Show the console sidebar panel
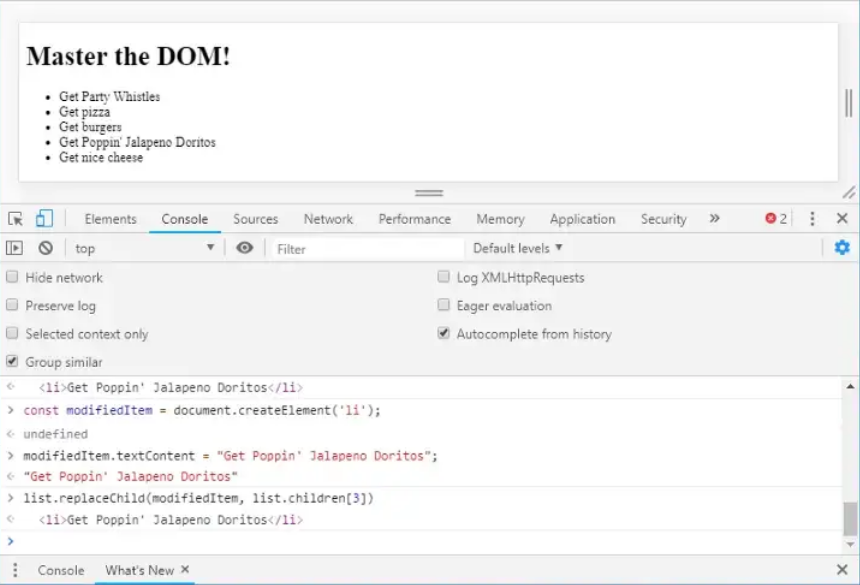860x585 pixels. [x=15, y=248]
